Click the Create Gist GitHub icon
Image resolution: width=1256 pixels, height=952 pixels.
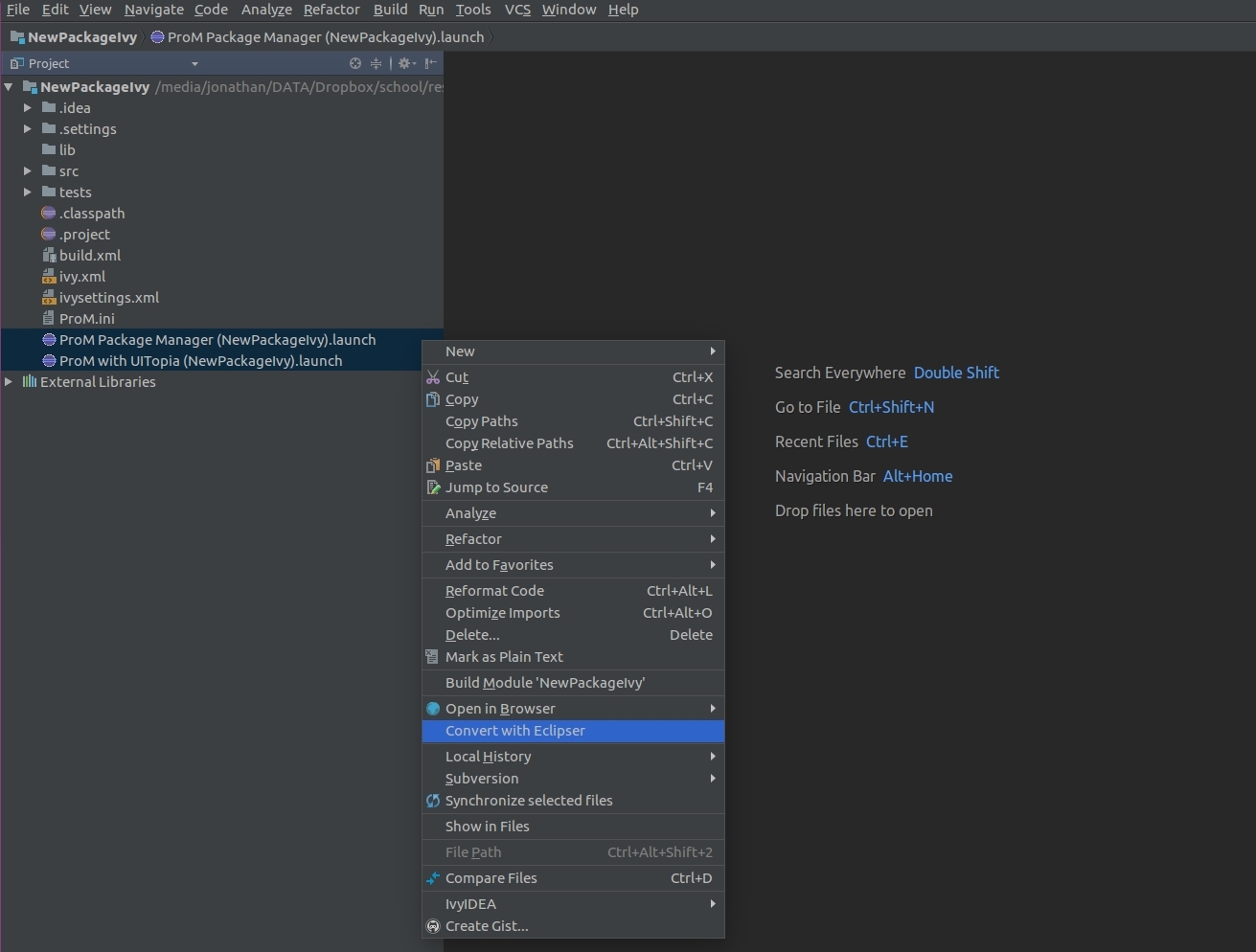433,926
